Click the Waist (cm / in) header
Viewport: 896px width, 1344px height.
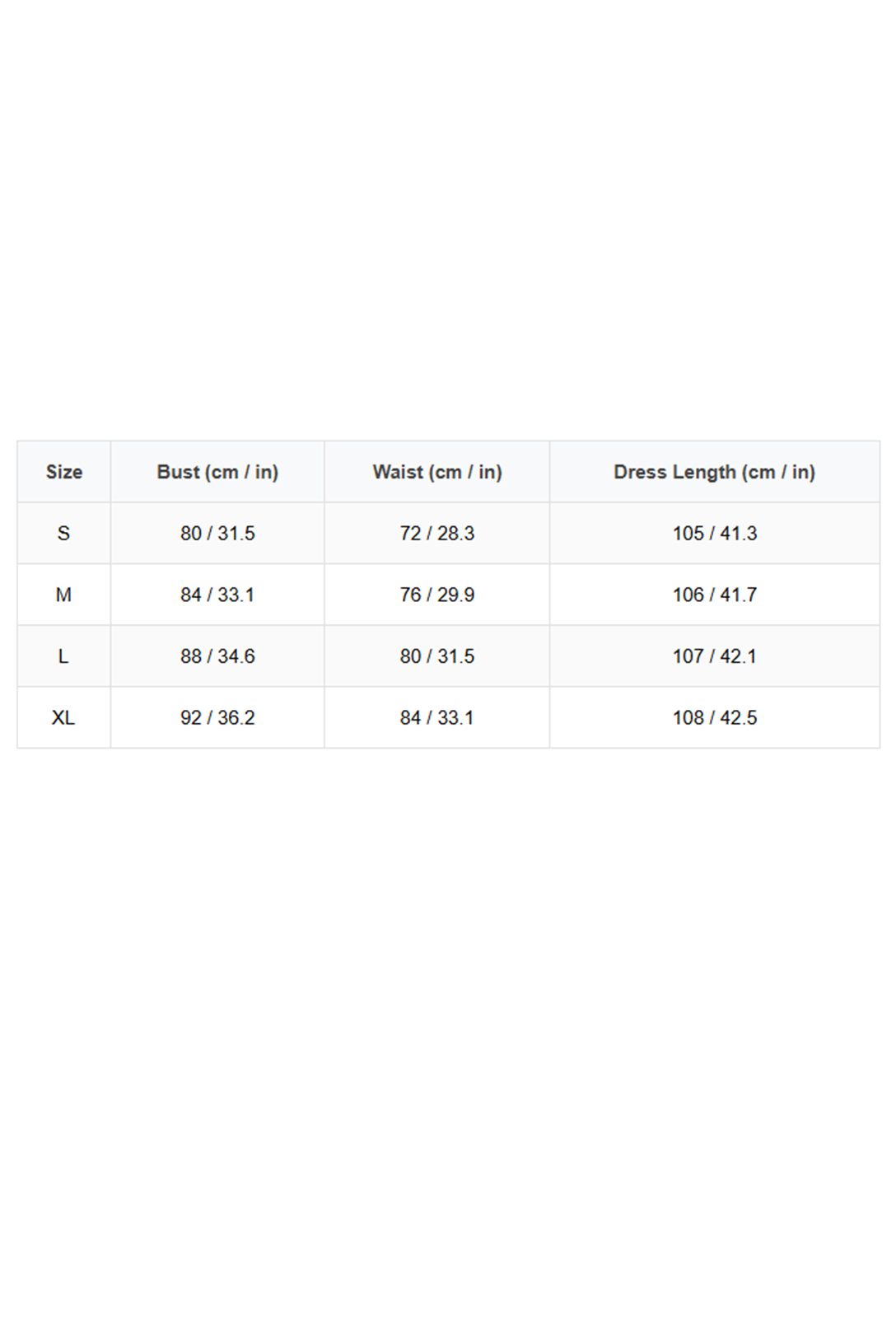pyautogui.click(x=437, y=472)
